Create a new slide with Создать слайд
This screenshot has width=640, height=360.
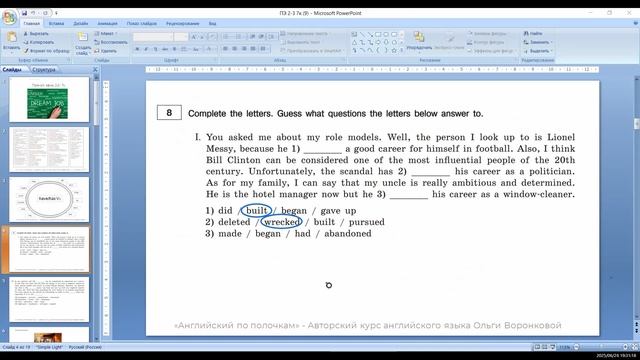(x=83, y=43)
